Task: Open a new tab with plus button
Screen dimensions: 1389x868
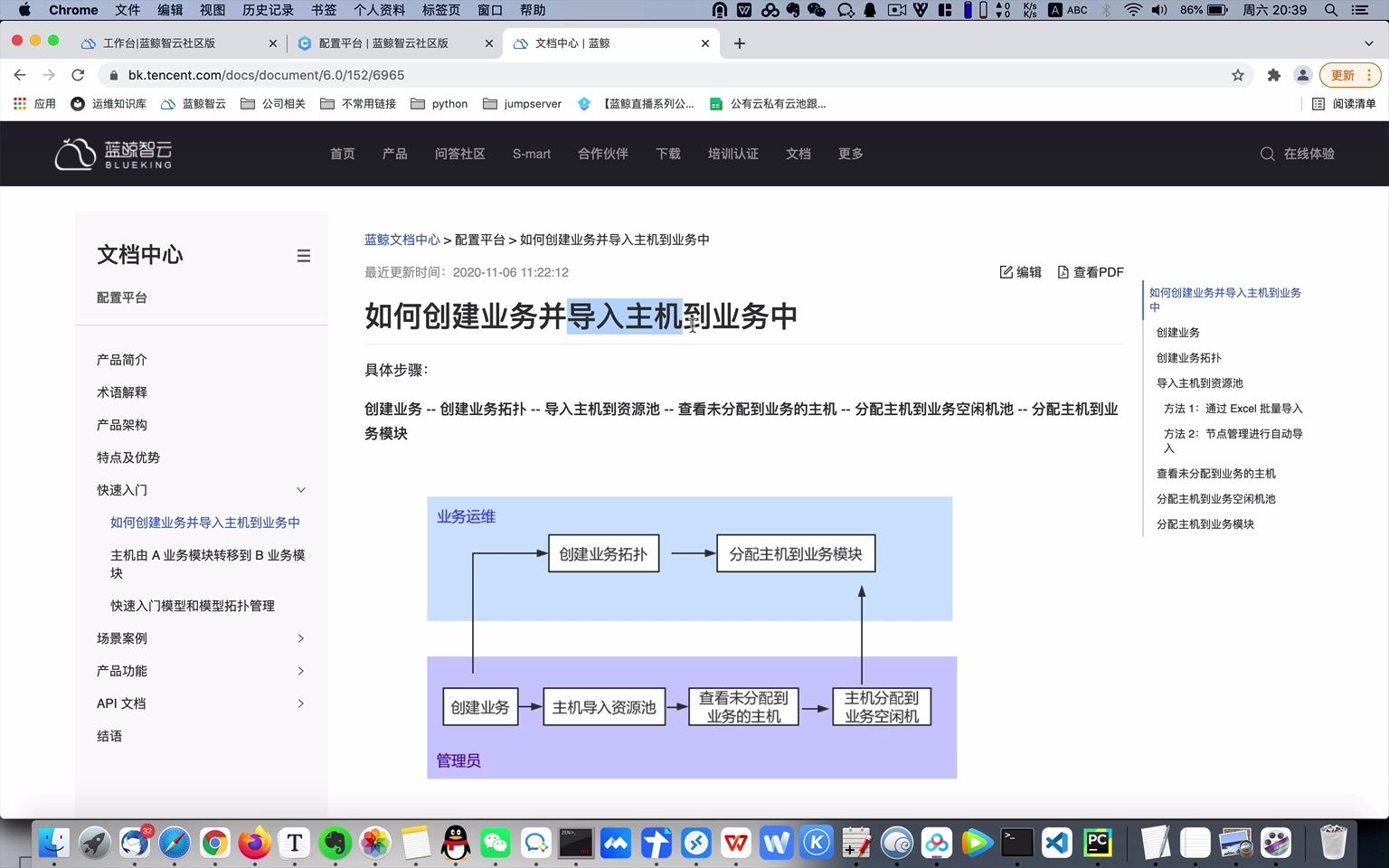Action: click(x=740, y=43)
